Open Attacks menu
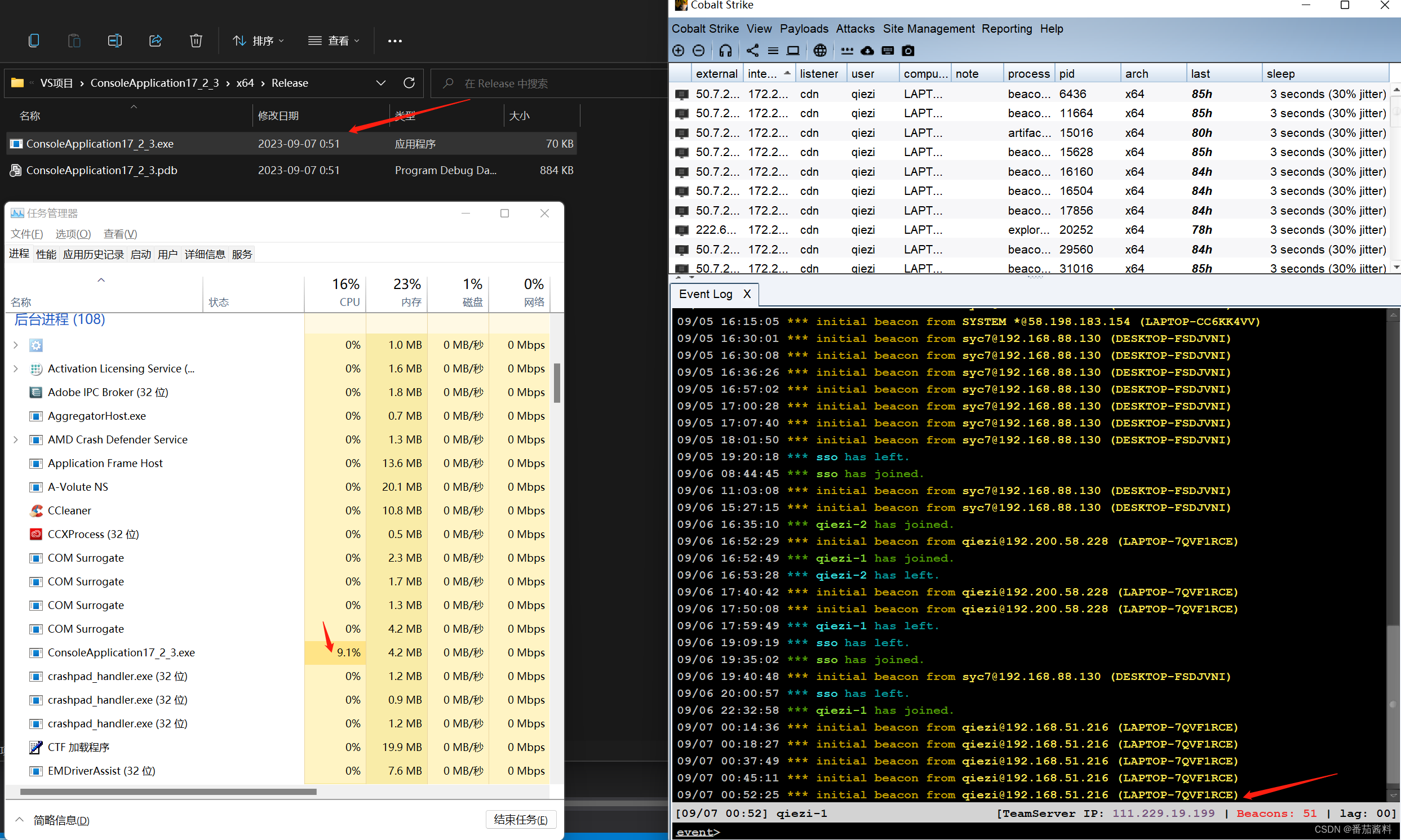The image size is (1401, 840). click(x=855, y=28)
